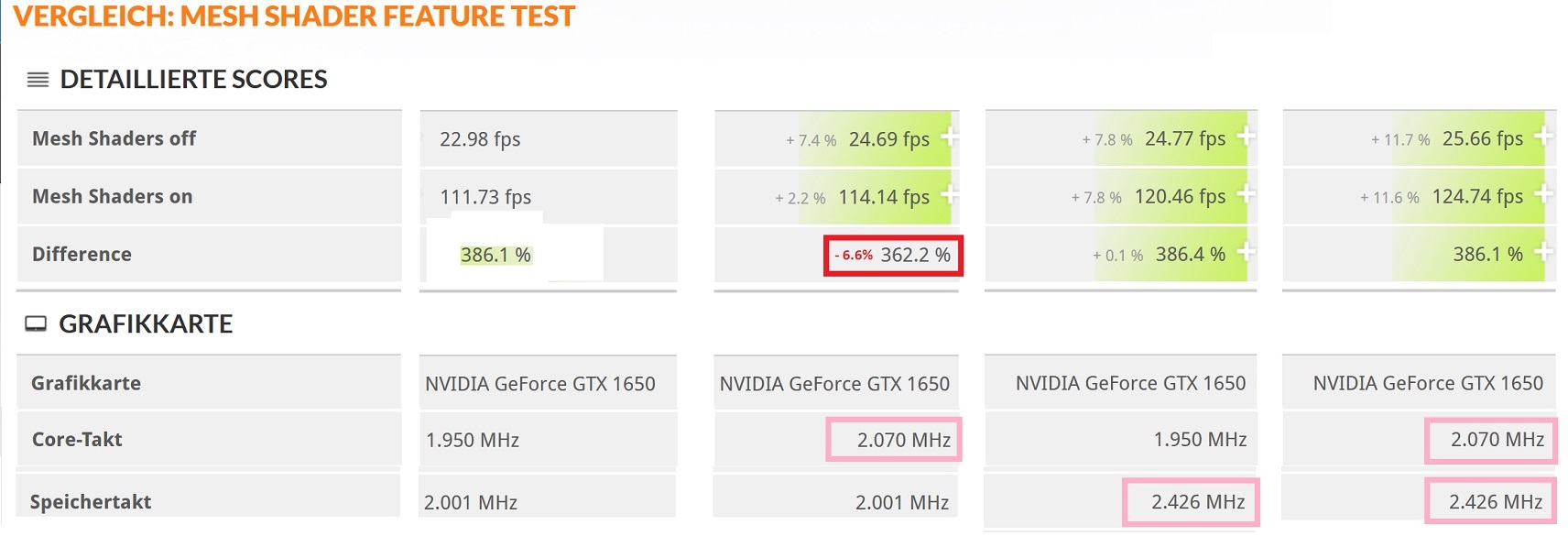Image resolution: width=1568 pixels, height=536 pixels.
Task: Click the list icon beside DETAILLIERTE SCORES
Action: pos(38,80)
